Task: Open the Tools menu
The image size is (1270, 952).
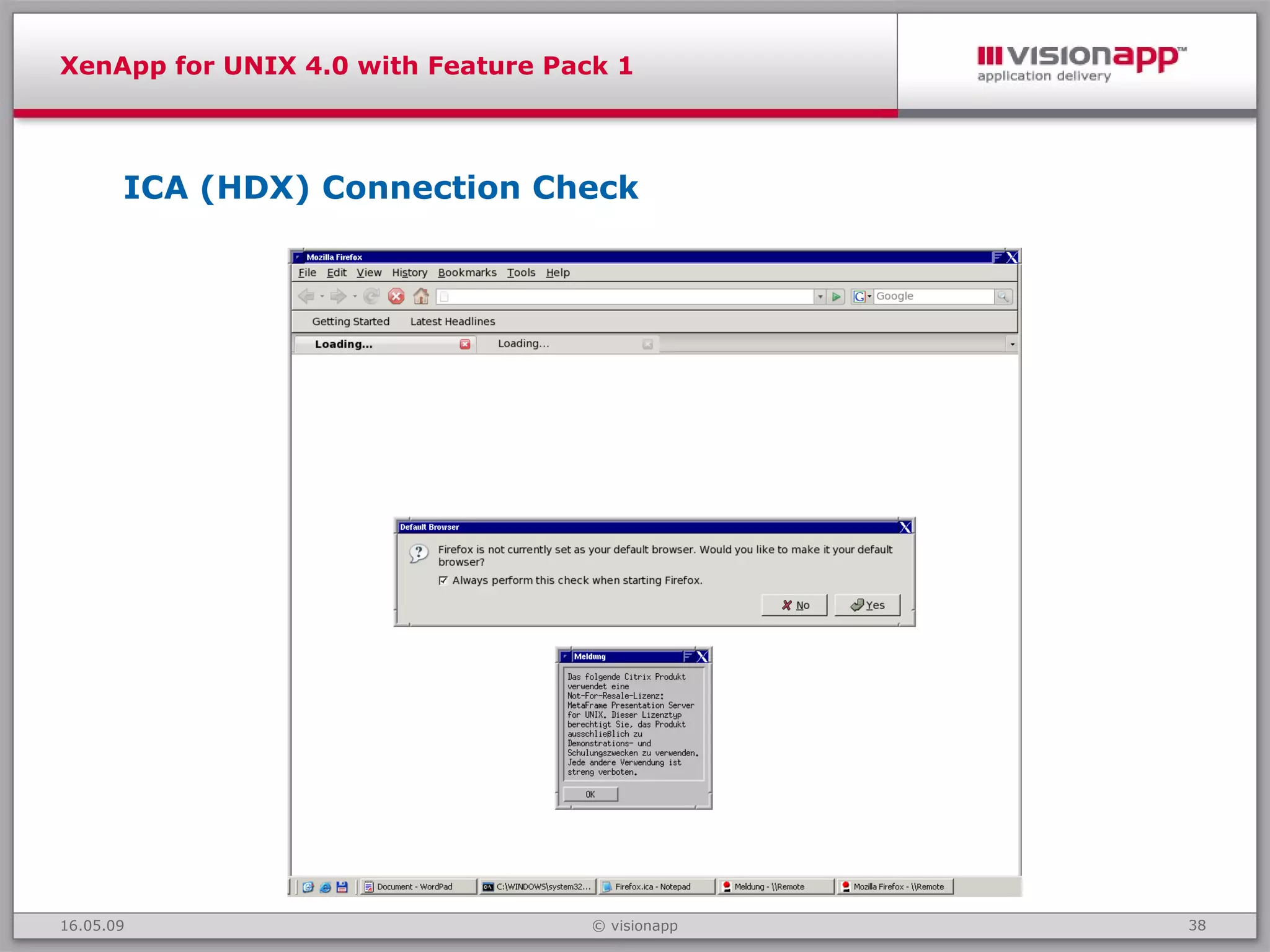Action: (521, 273)
